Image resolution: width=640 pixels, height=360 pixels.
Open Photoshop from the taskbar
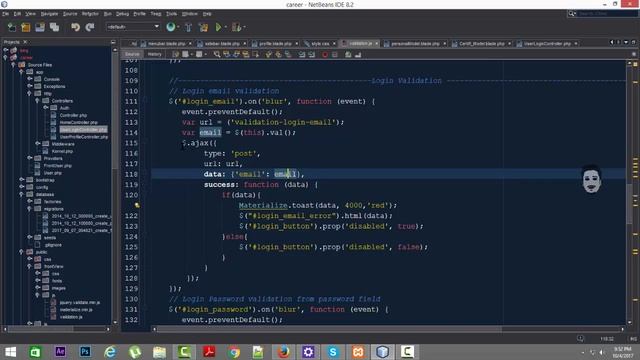[85, 351]
